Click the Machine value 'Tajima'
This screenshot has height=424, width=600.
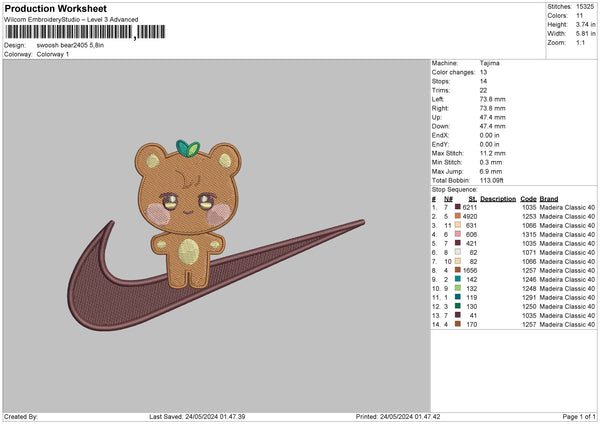[489, 63]
